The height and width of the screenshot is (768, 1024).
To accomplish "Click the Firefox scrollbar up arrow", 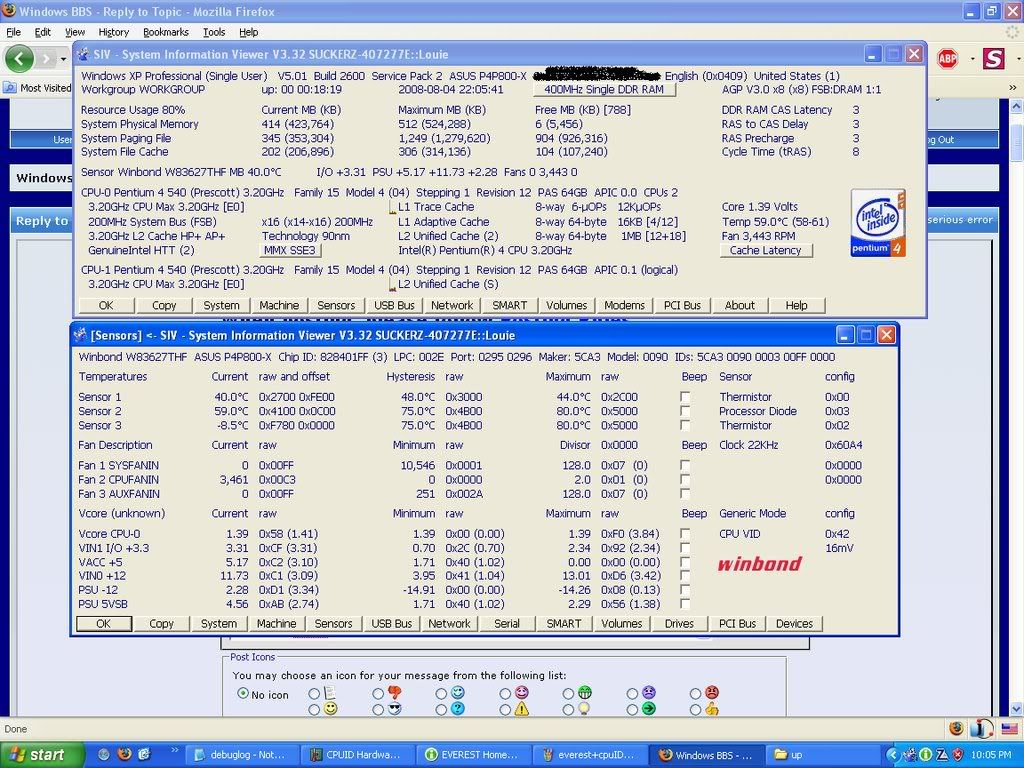I will tap(1016, 105).
